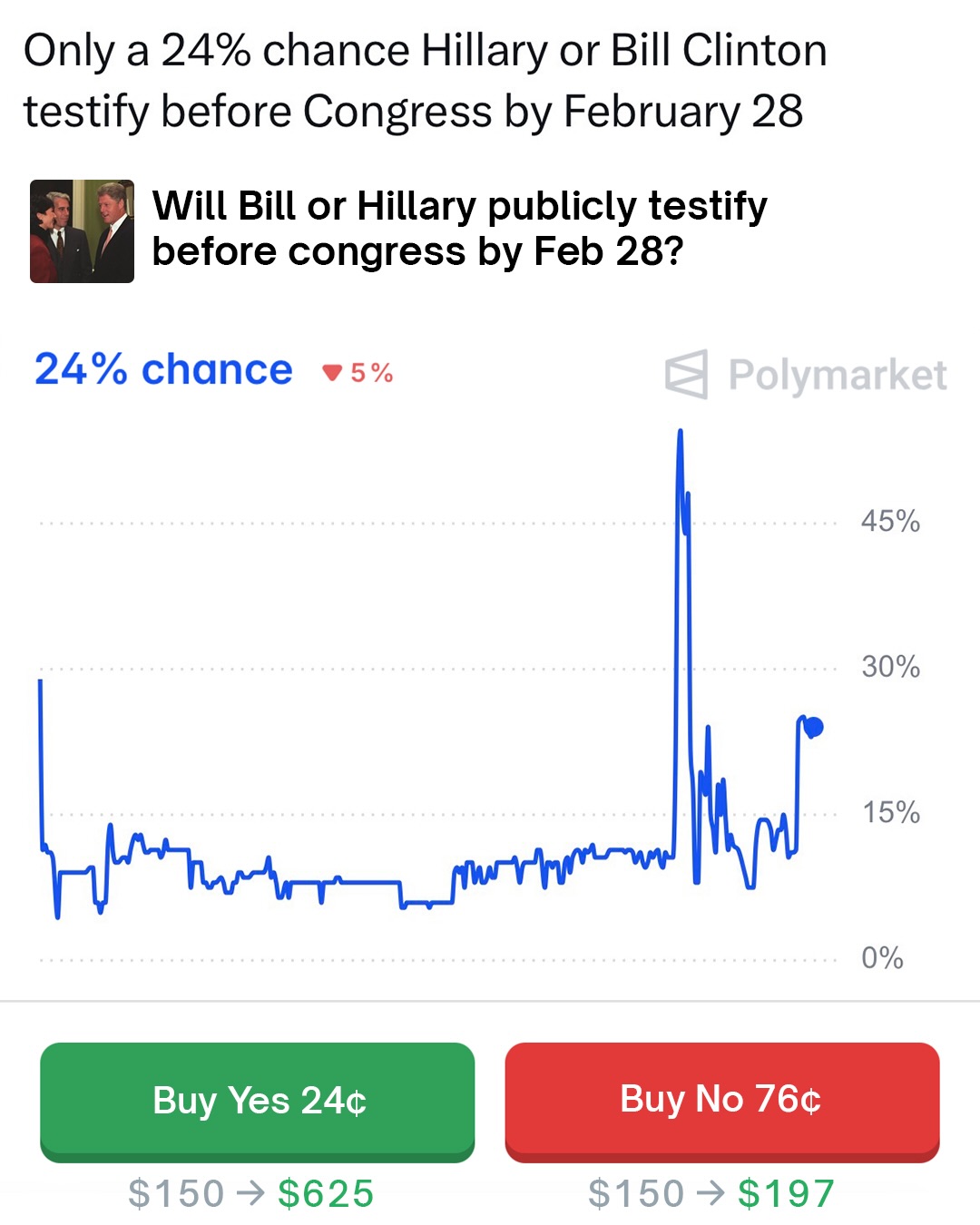Click the highest spike peak on the chart

(x=680, y=433)
